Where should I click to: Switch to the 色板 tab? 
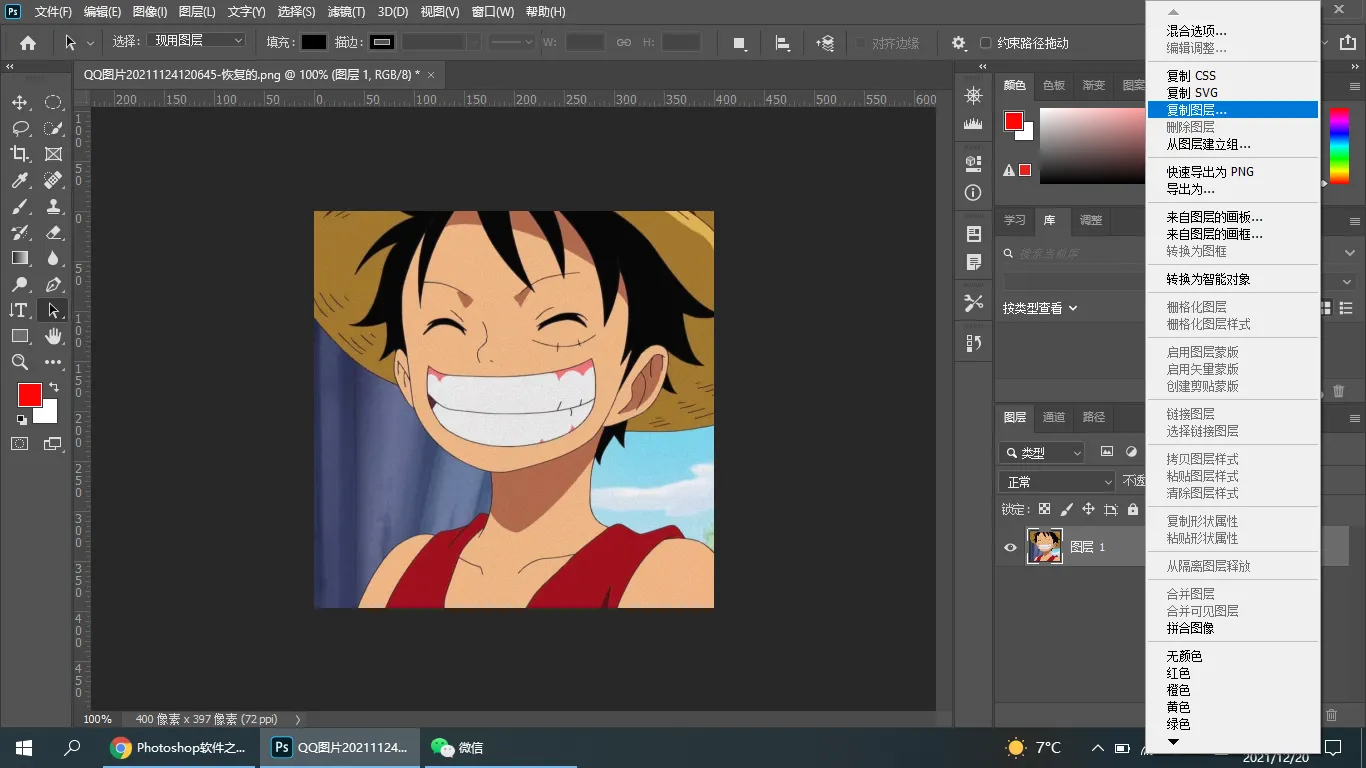point(1054,86)
